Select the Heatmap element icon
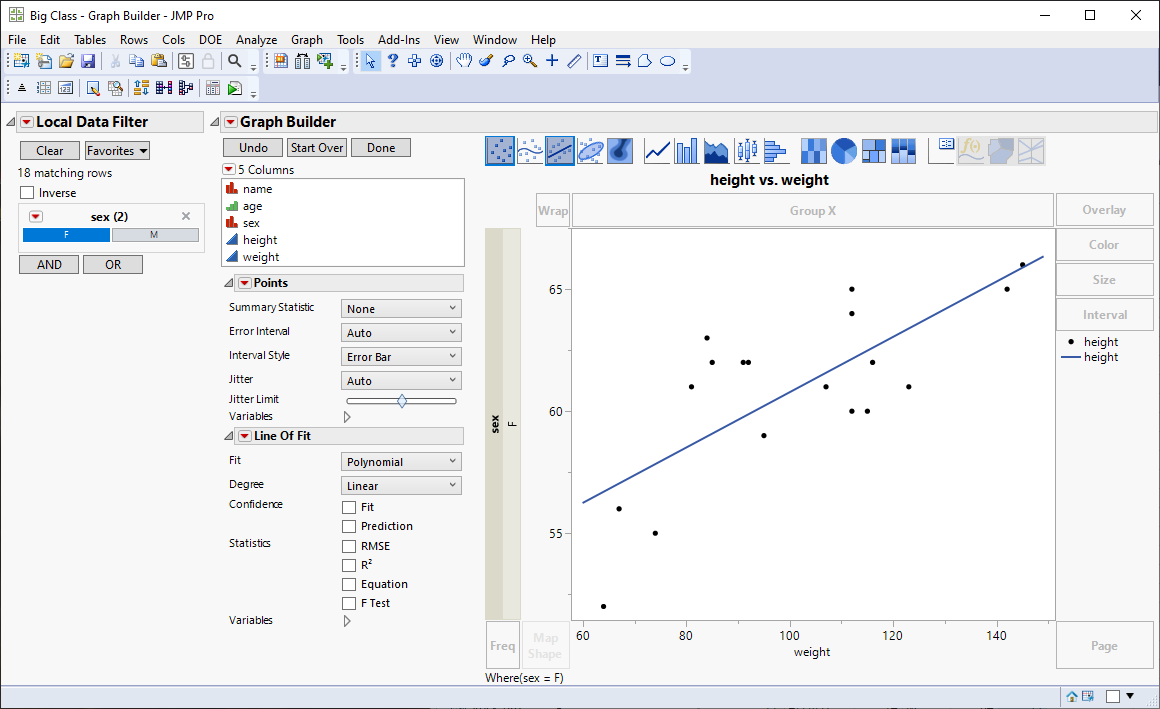 click(x=813, y=151)
